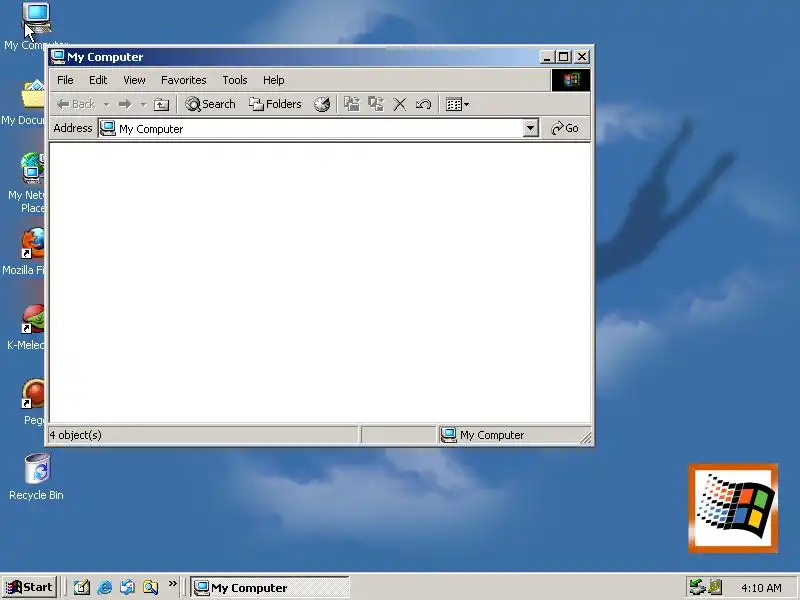Open the Views dropdown button
The height and width of the screenshot is (600, 800).
(457, 105)
